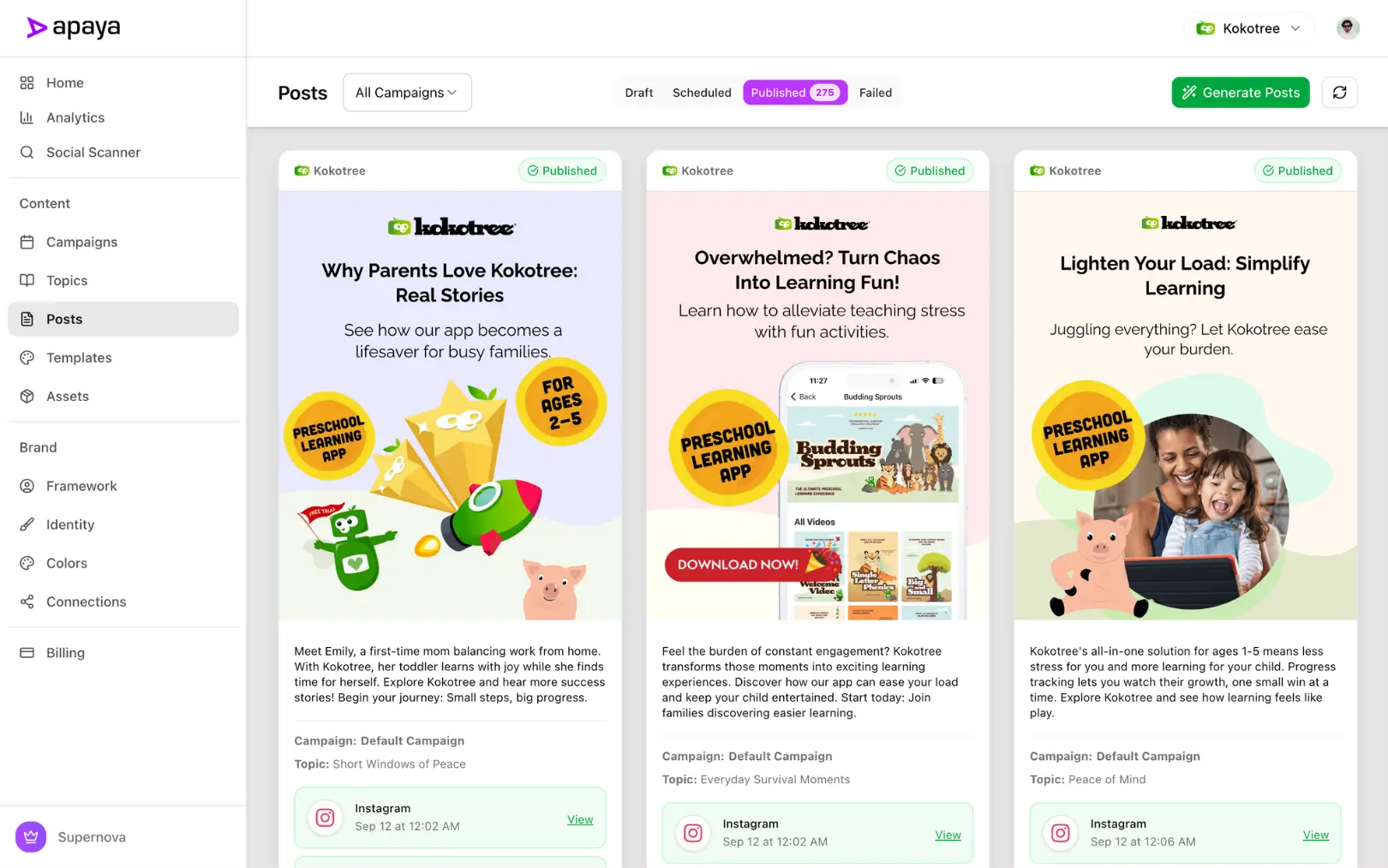Open View link on Everyday Survival Moments post

(x=948, y=835)
